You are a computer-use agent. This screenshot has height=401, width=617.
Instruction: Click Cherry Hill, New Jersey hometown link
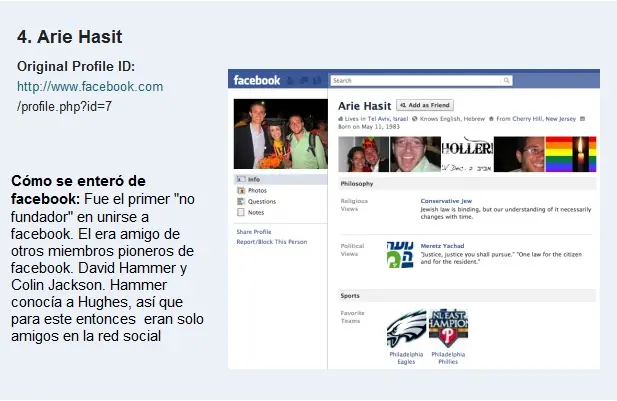pyautogui.click(x=544, y=119)
